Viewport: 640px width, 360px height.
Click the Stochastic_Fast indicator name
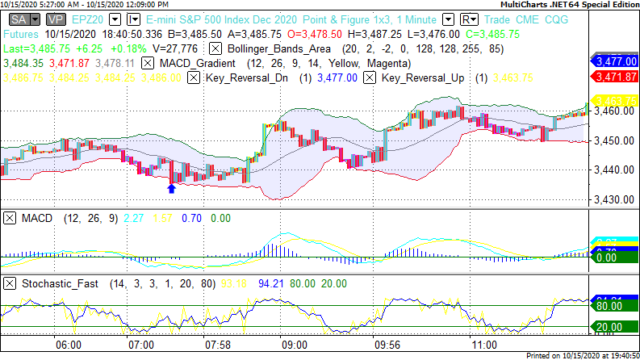60,284
